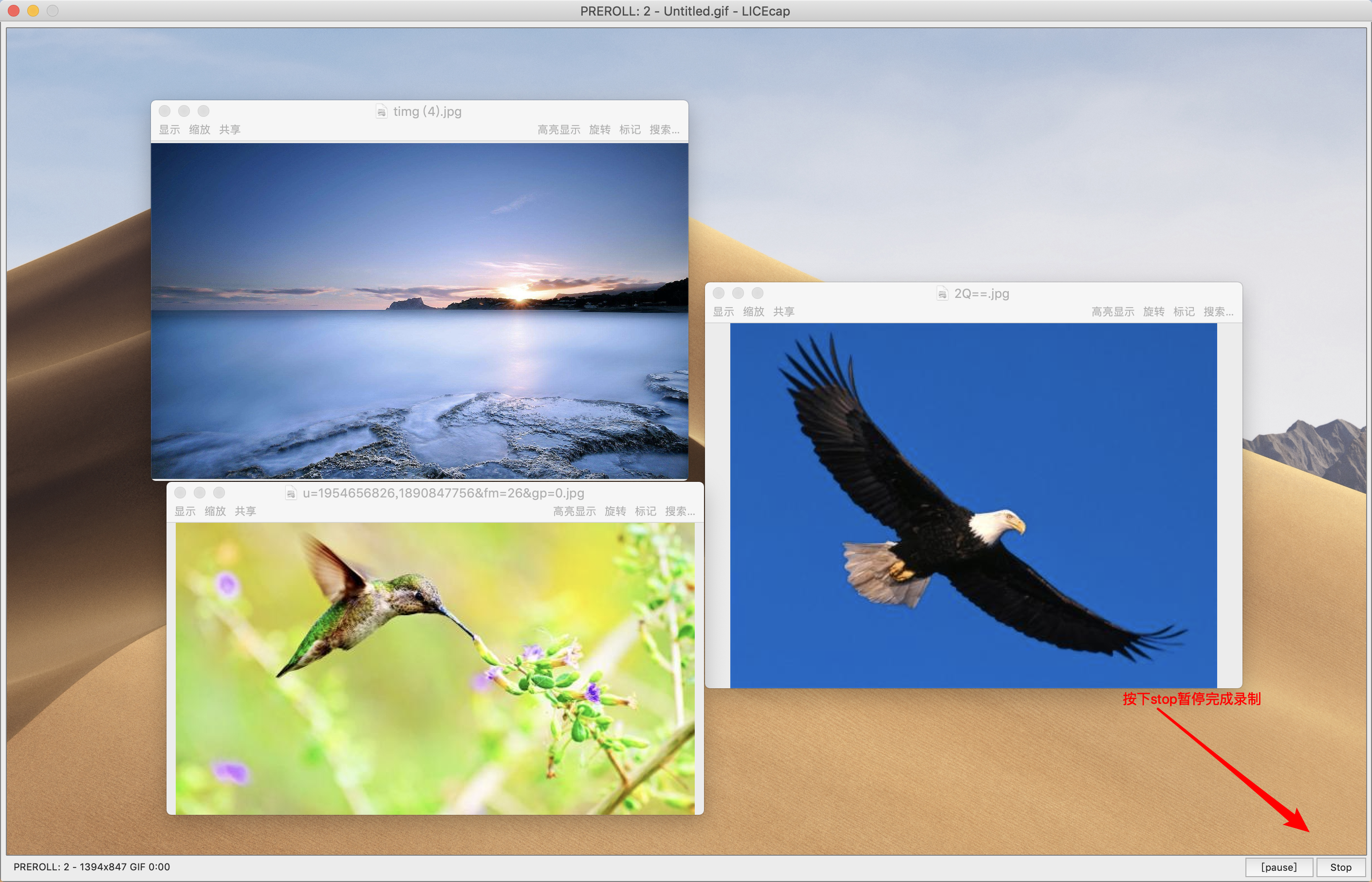Click 缩放 in the timg (4).jpg window
1372x882 pixels.
199,129
